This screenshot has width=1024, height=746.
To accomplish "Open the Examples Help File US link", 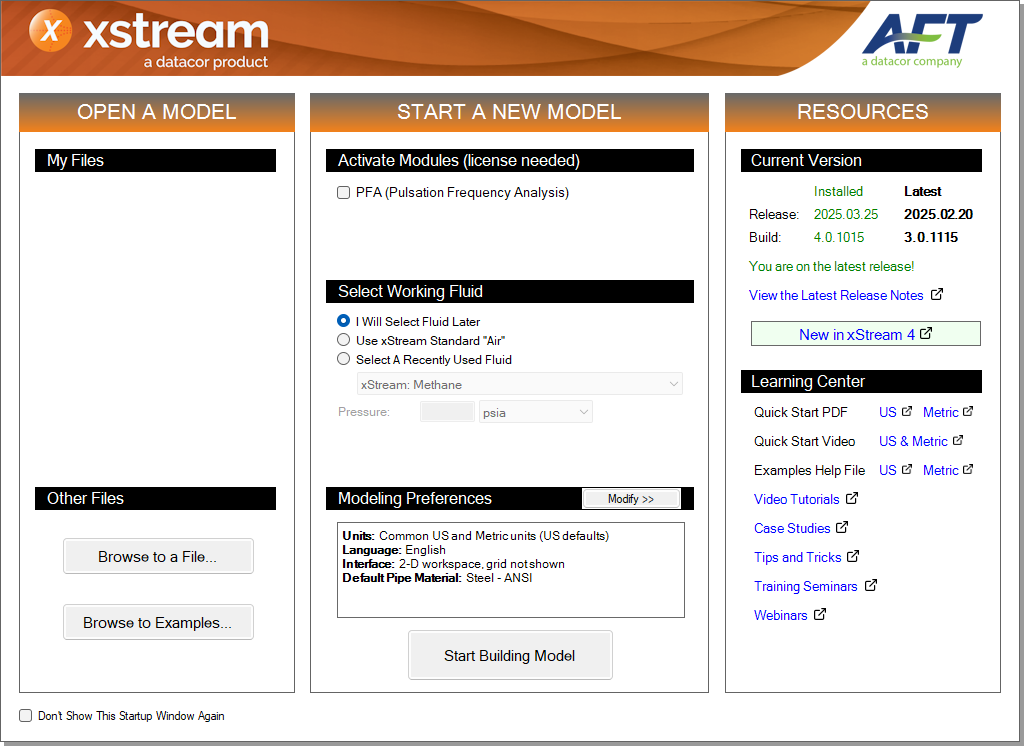I will pyautogui.click(x=888, y=470).
